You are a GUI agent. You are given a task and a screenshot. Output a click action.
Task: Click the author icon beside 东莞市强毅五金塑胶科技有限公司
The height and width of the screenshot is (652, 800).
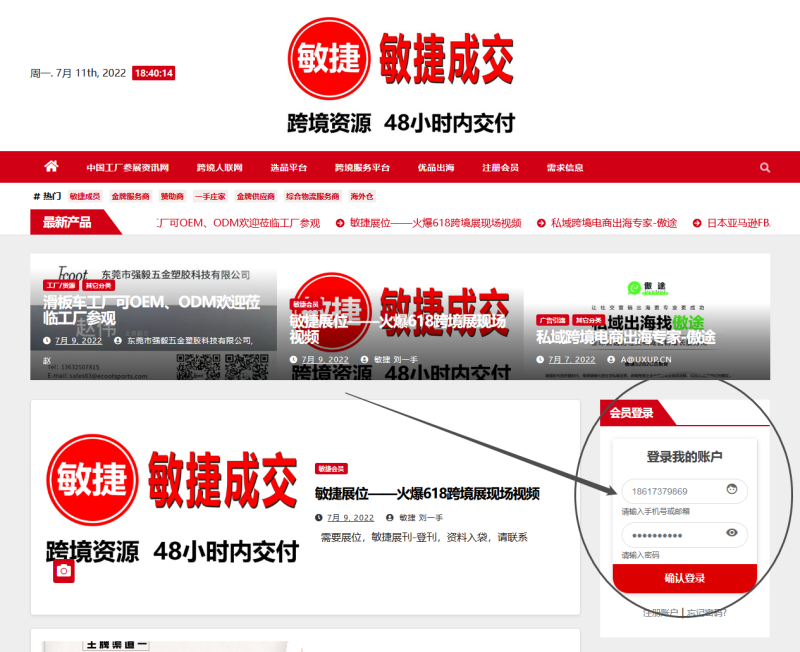click(x=118, y=340)
